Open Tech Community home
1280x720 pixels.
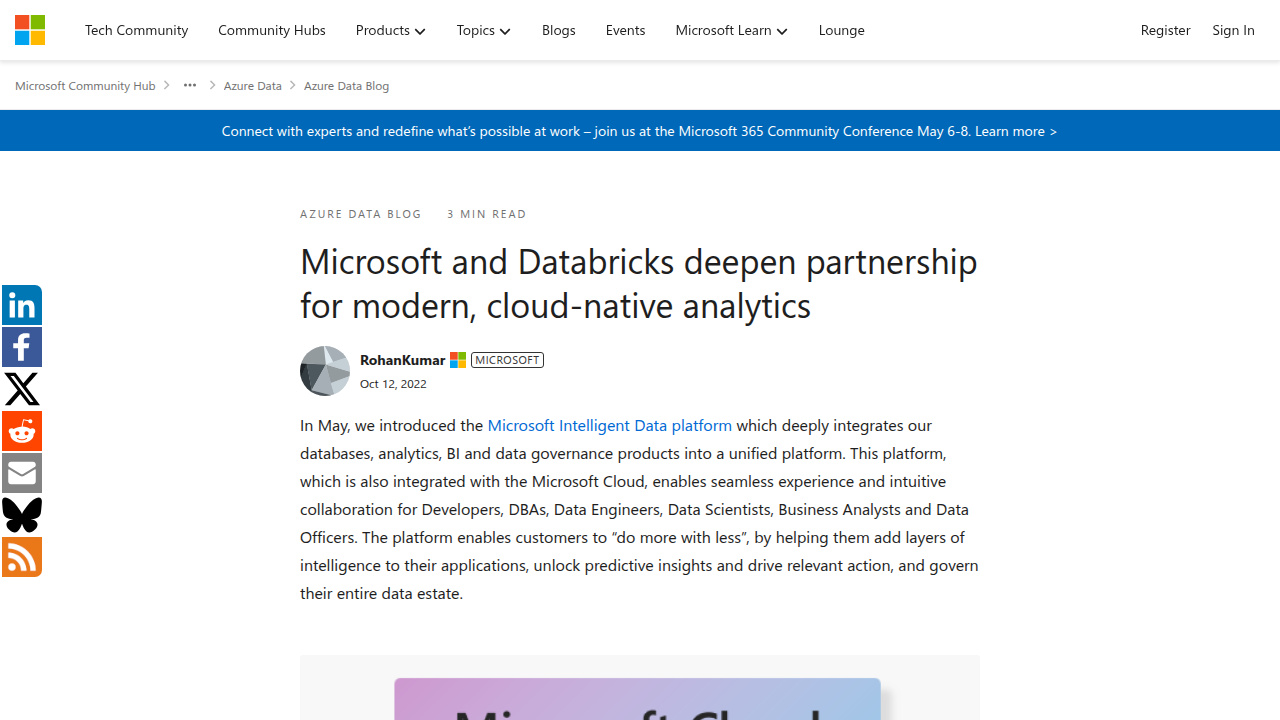click(136, 30)
